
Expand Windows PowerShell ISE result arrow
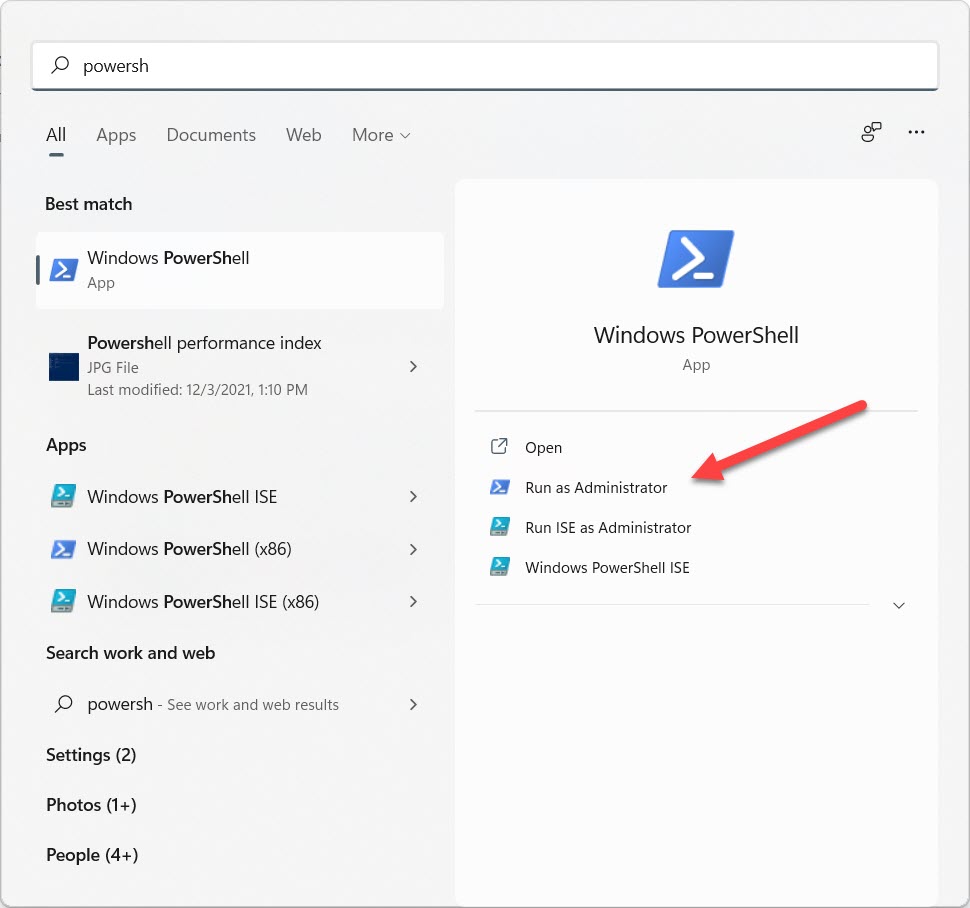pos(413,497)
